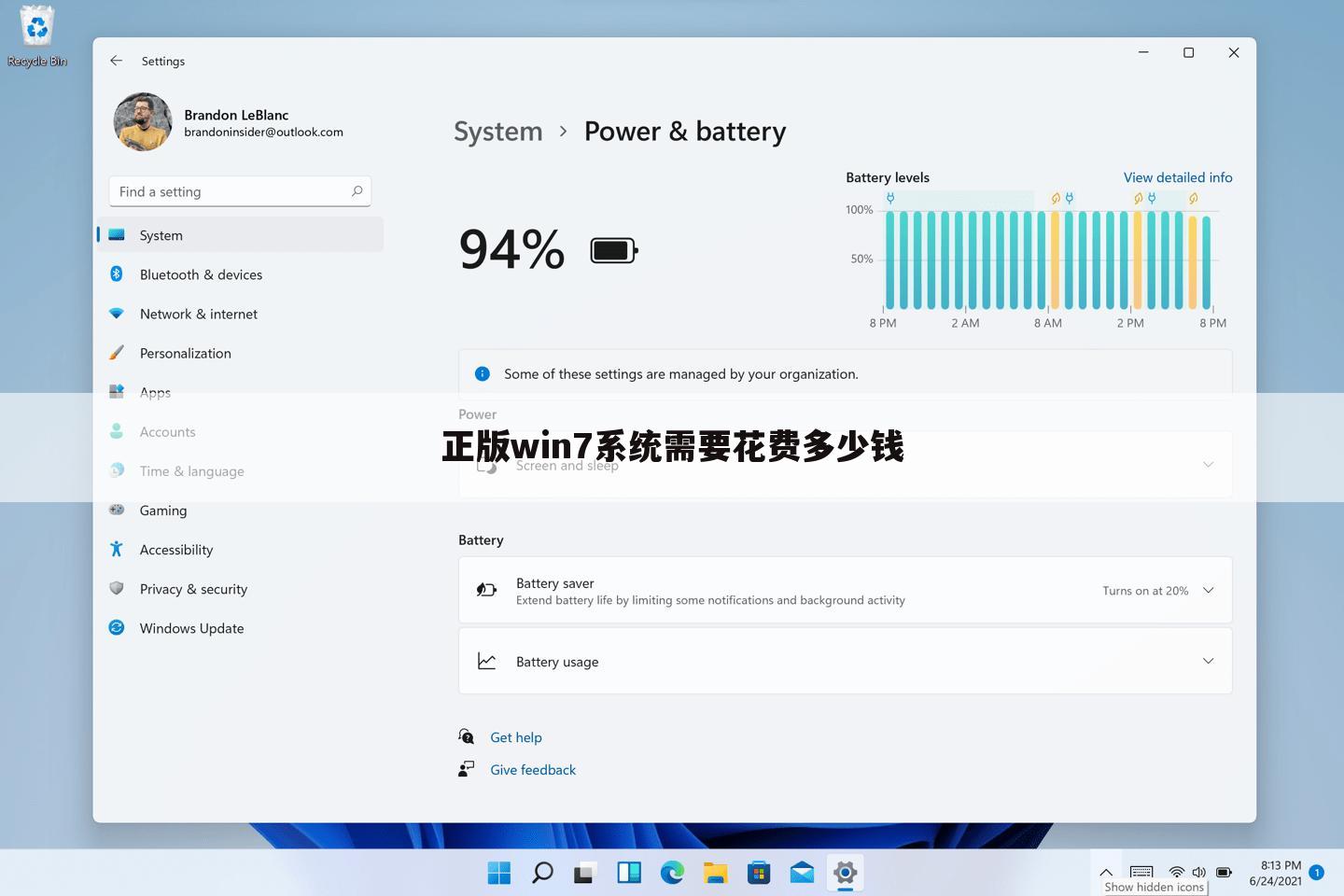Click the 8 AM battery chart label
Viewport: 1344px width, 896px height.
point(1047,323)
